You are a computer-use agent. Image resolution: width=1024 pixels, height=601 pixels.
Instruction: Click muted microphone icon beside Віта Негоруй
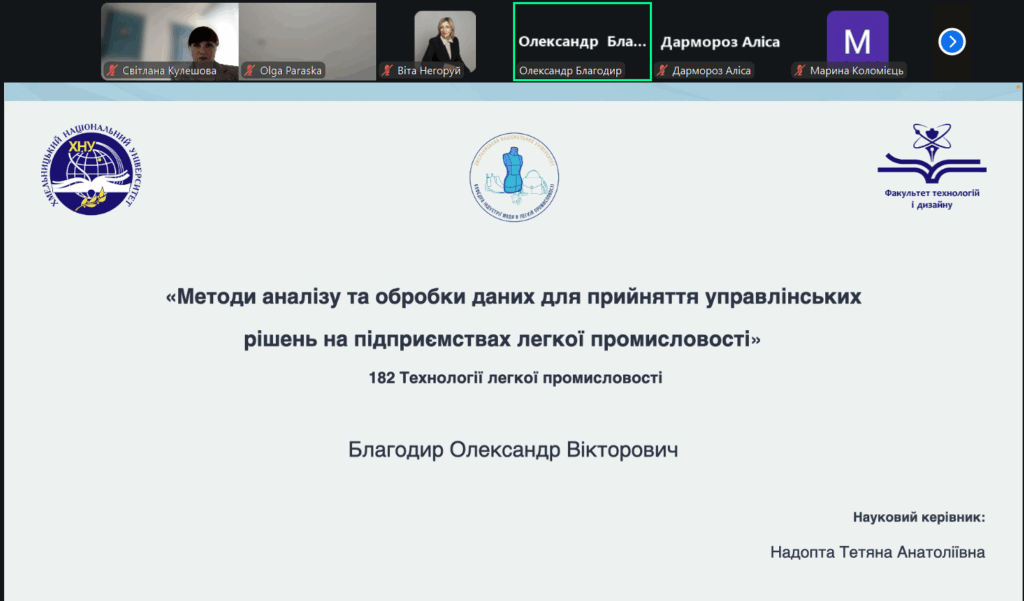click(x=387, y=71)
